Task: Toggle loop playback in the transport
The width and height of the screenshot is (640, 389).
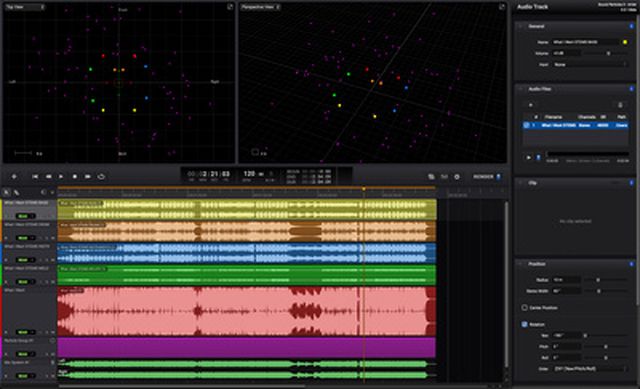Action: click(101, 177)
